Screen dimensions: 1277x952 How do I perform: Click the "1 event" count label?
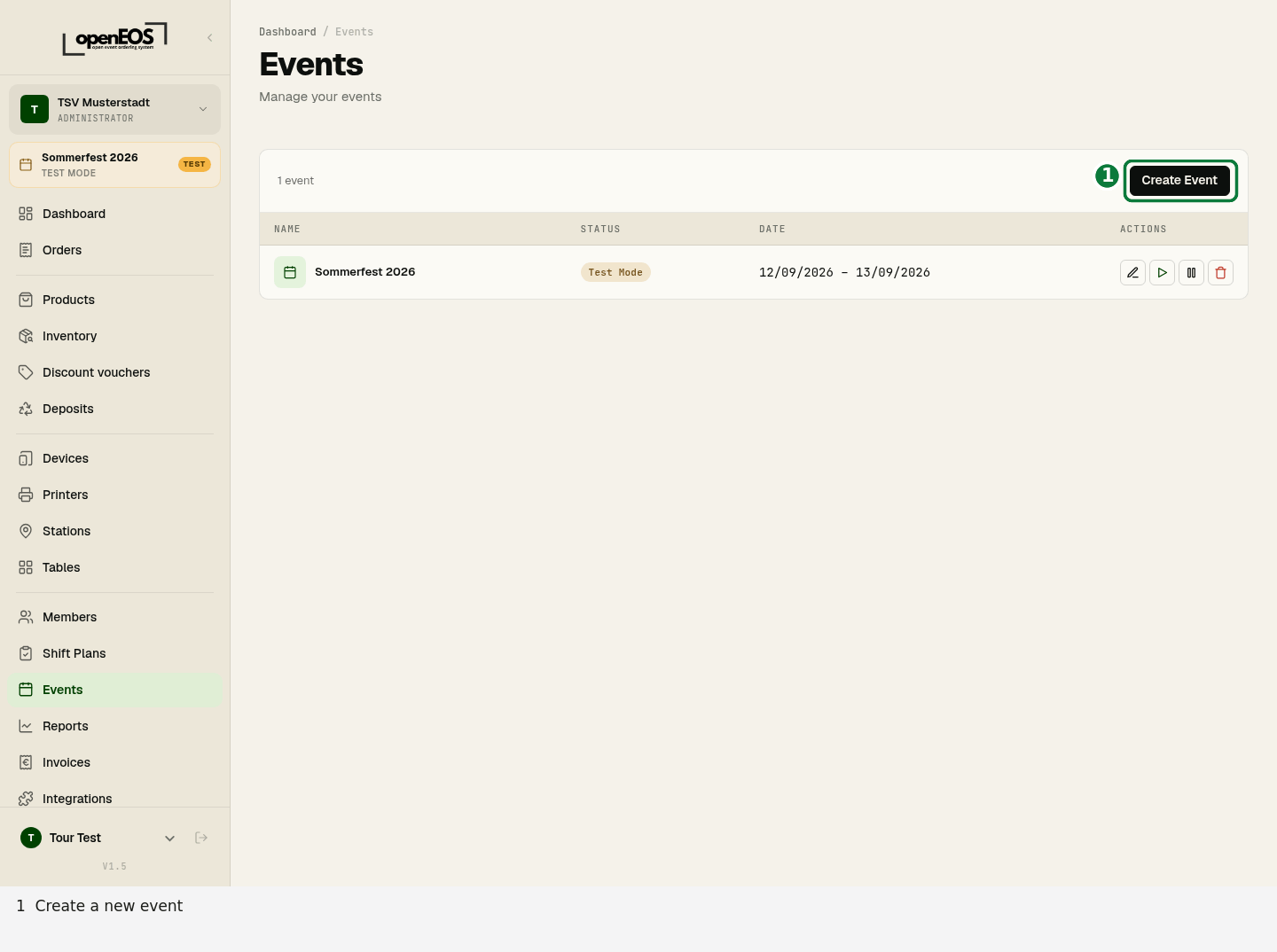pos(295,181)
